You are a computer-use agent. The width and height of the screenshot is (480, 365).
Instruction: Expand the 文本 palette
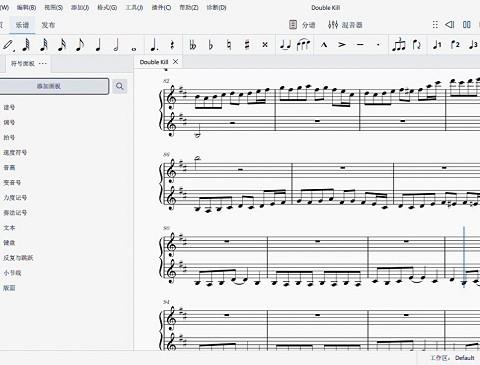[9, 228]
